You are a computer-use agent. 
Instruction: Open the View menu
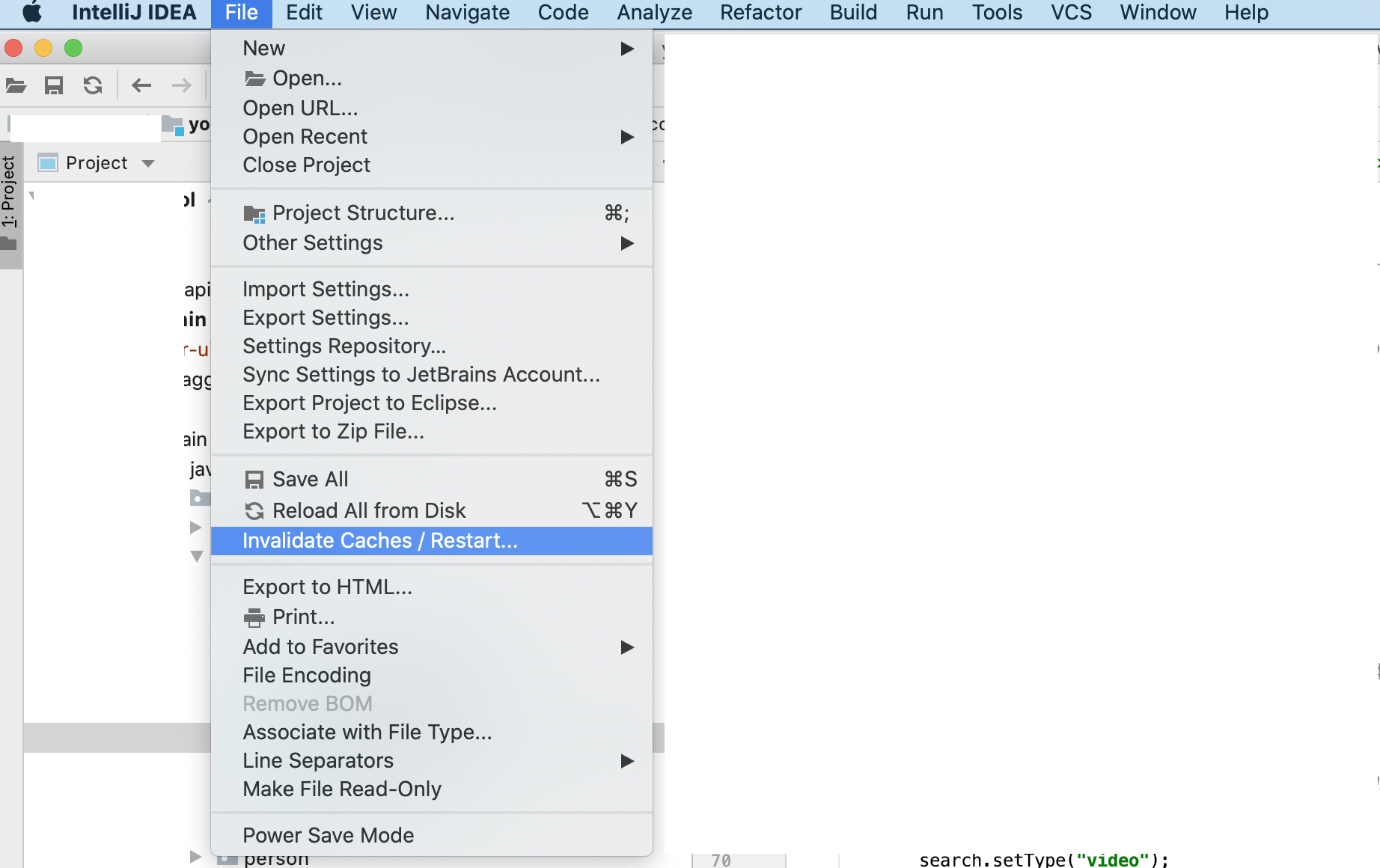click(x=373, y=13)
